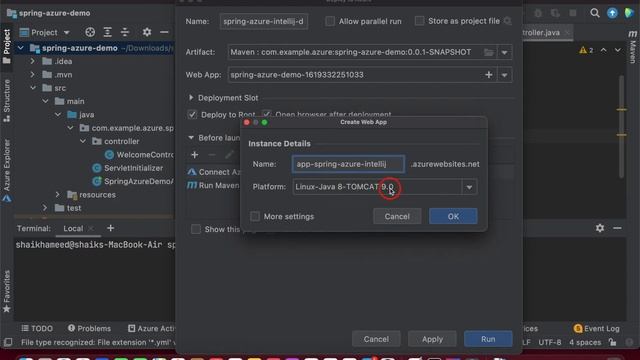640x360 pixels.
Task: Open the Platform dropdown in Create Web App
Action: (x=469, y=187)
